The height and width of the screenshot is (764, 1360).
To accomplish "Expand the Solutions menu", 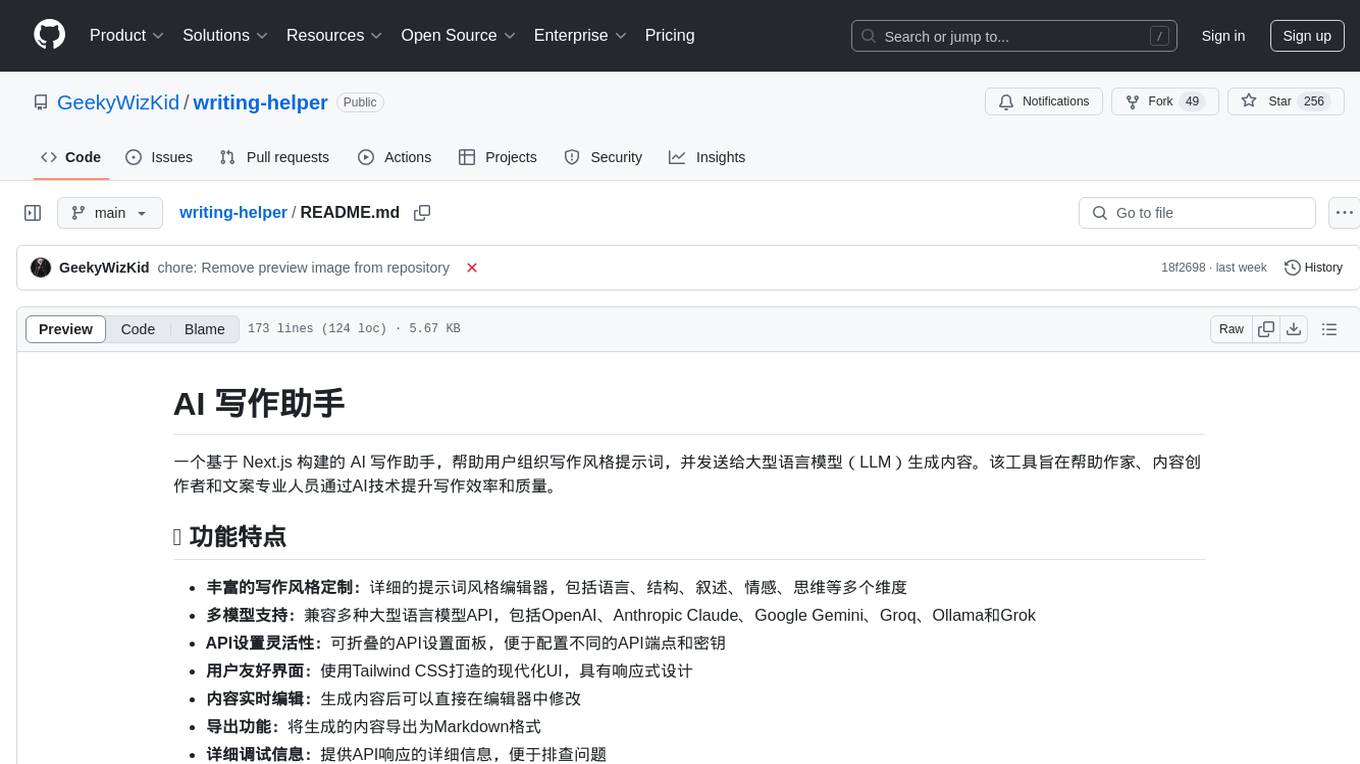I will tap(225, 35).
